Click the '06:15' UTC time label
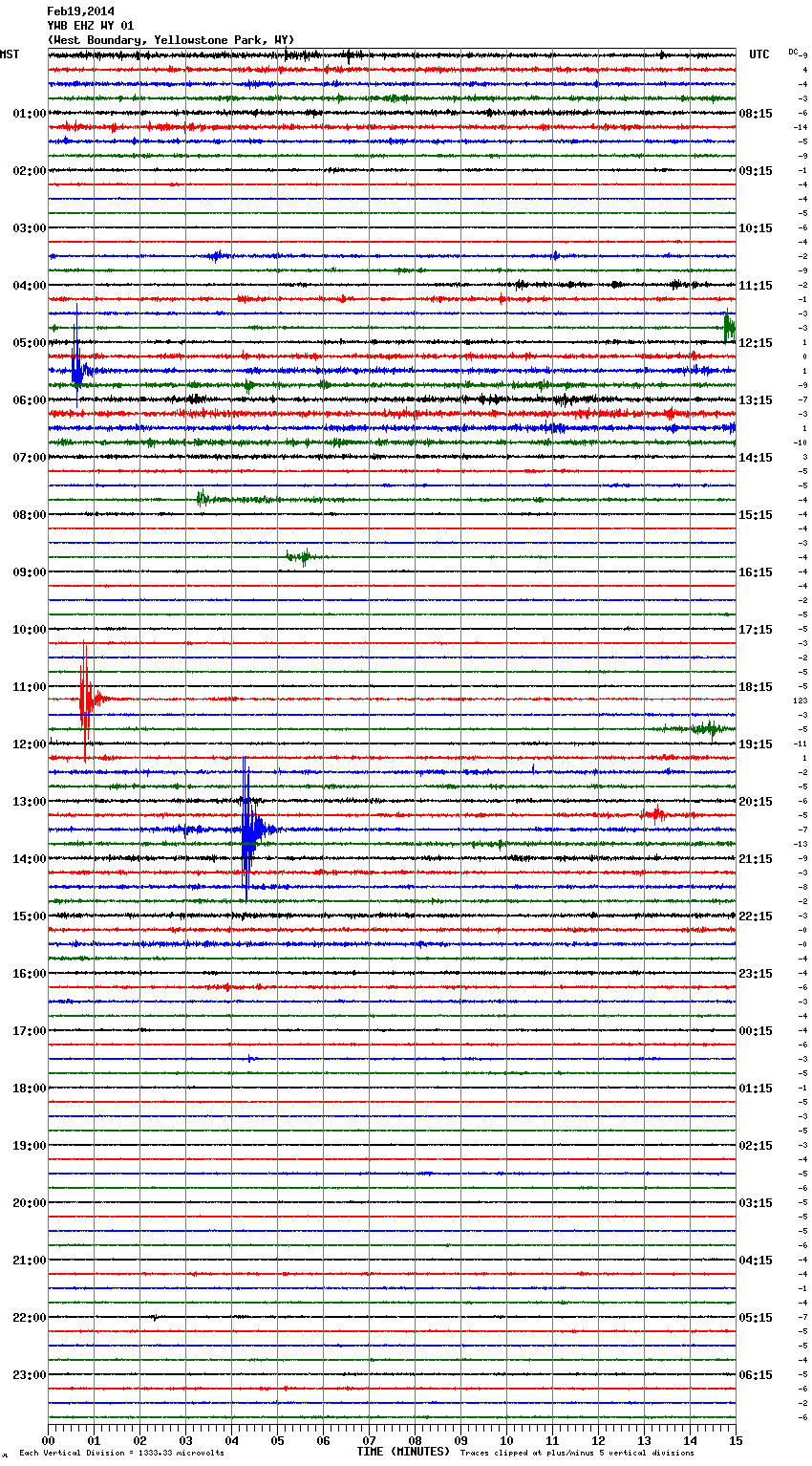 pyautogui.click(x=756, y=1375)
